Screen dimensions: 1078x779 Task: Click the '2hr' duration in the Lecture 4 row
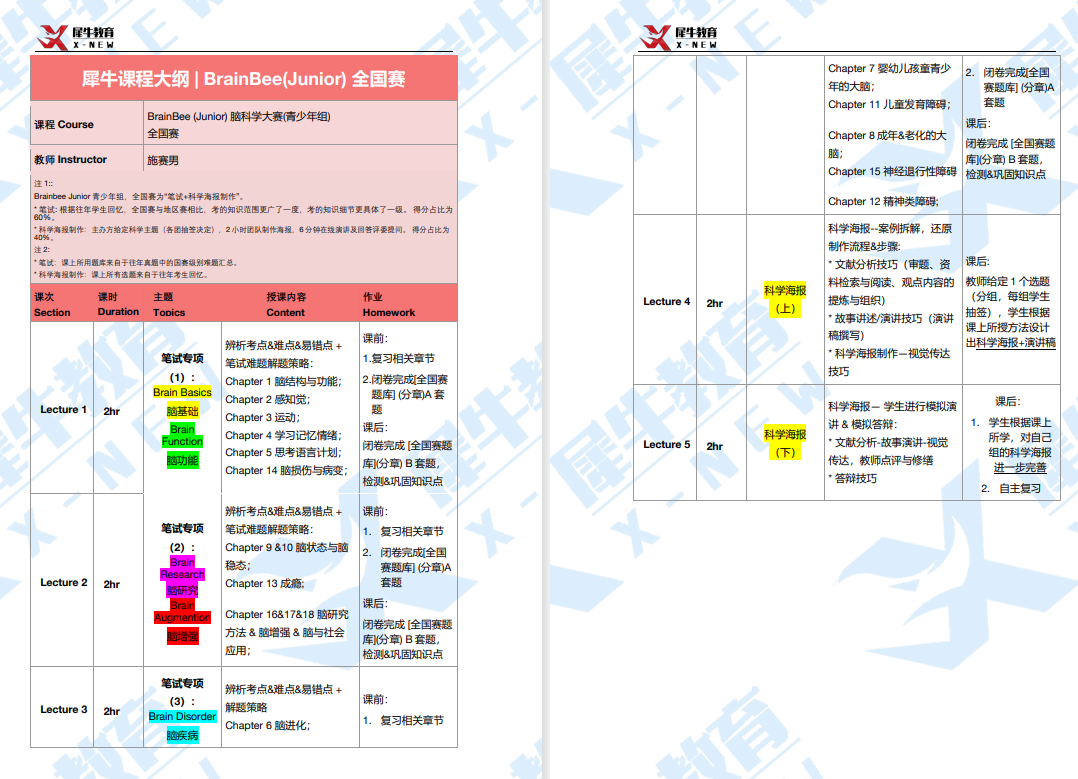coord(714,303)
